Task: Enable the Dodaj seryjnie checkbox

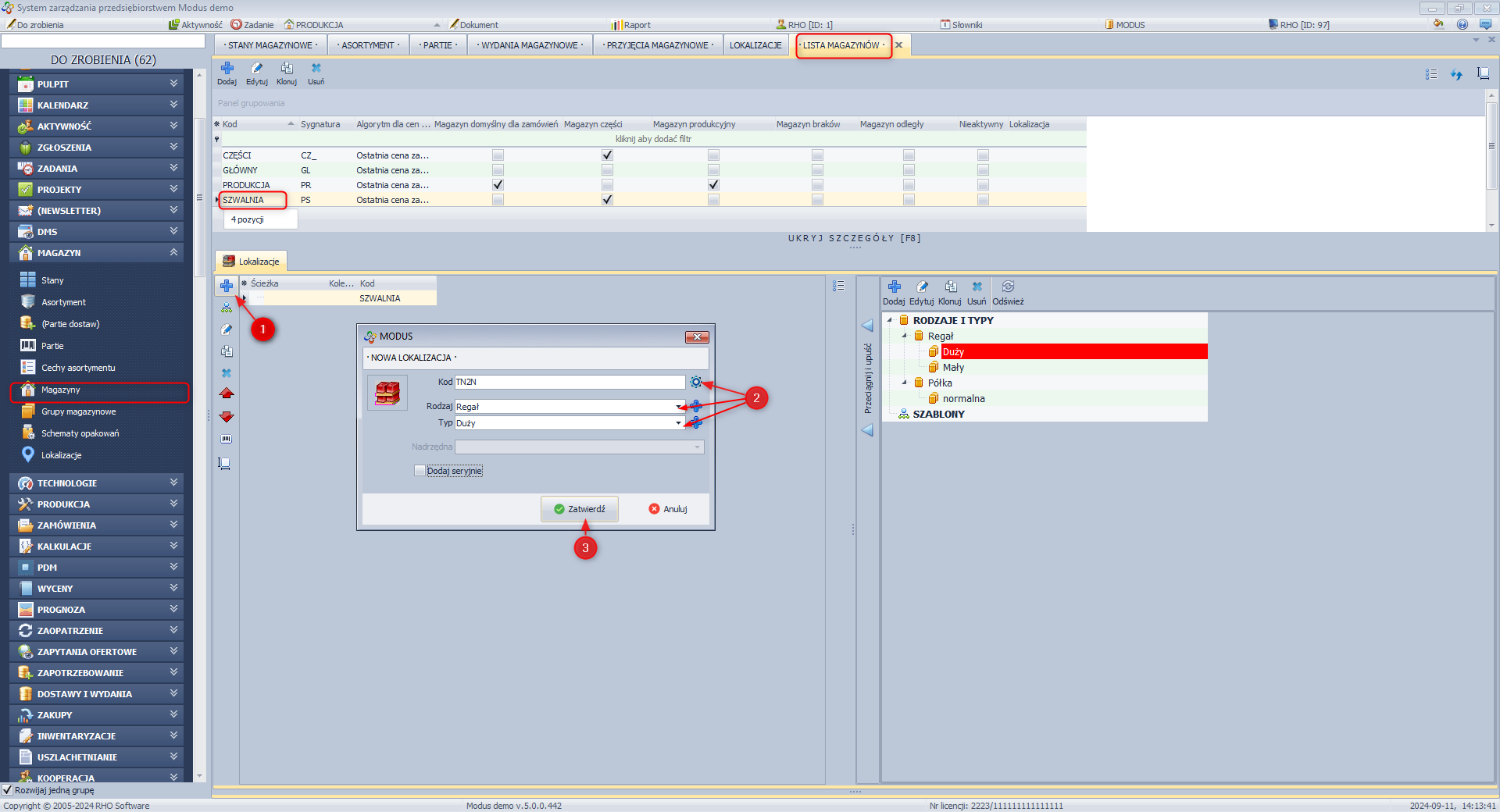Action: [420, 471]
